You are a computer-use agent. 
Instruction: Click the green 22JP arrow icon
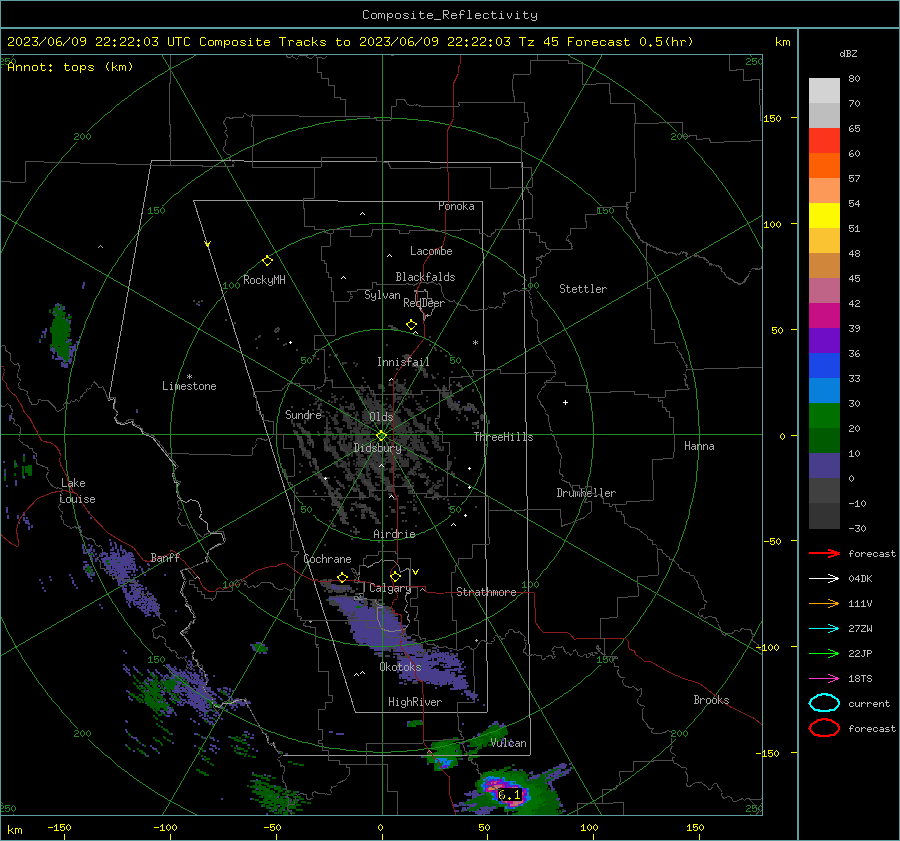coord(824,653)
